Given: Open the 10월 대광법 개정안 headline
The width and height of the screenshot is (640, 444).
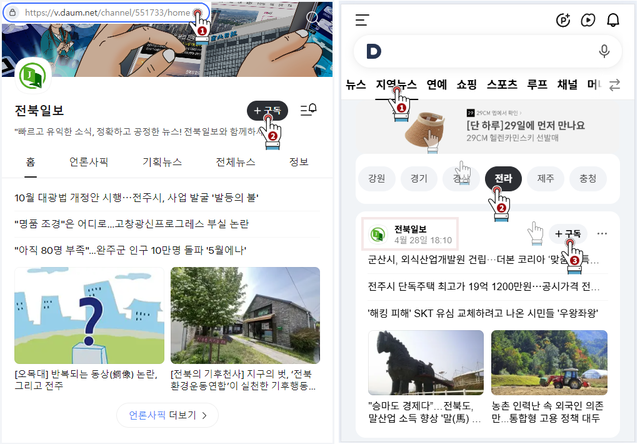Looking at the screenshot, I should (x=136, y=198).
